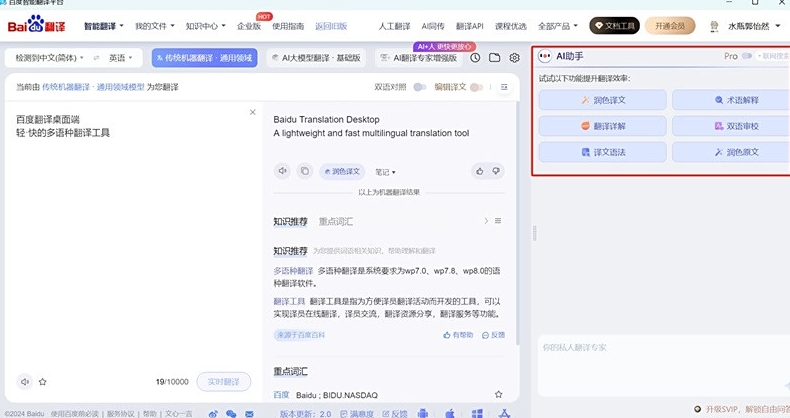Click user avatar beside 水瓶郭怡然
The width and height of the screenshot is (790, 418).
pyautogui.click(x=714, y=26)
